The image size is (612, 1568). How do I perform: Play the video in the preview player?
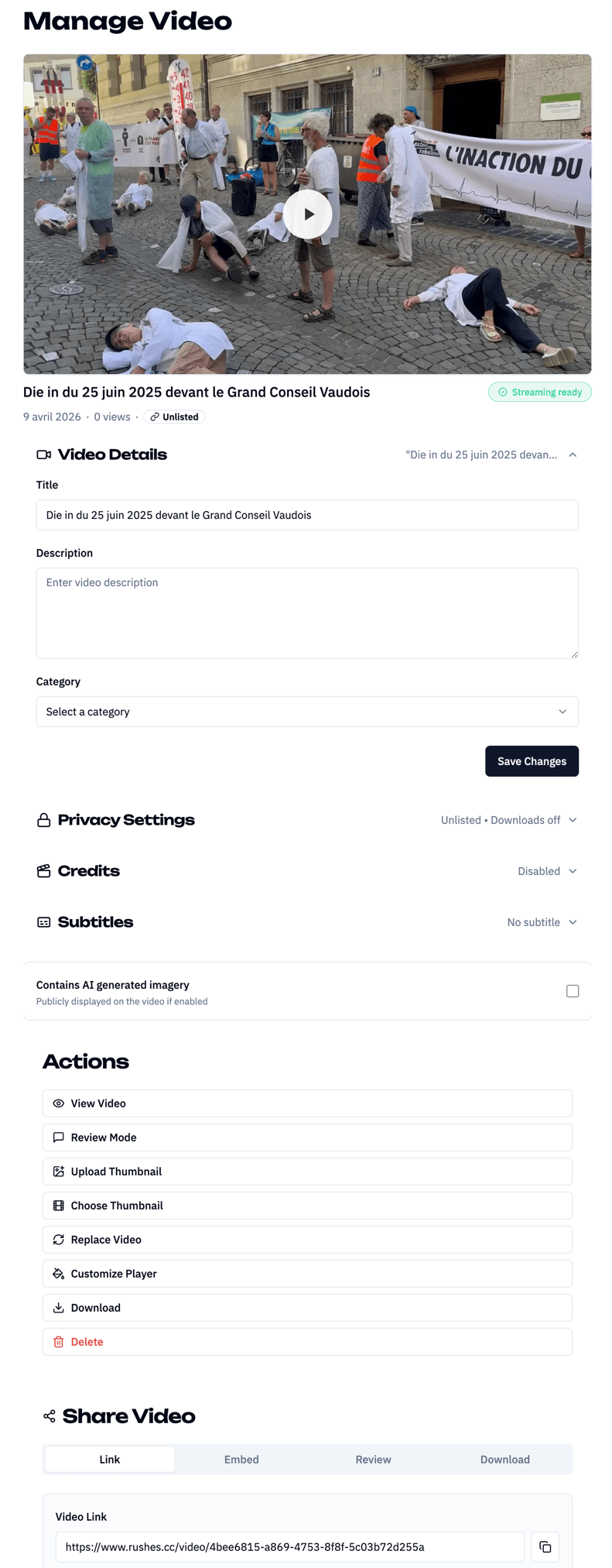coord(307,214)
